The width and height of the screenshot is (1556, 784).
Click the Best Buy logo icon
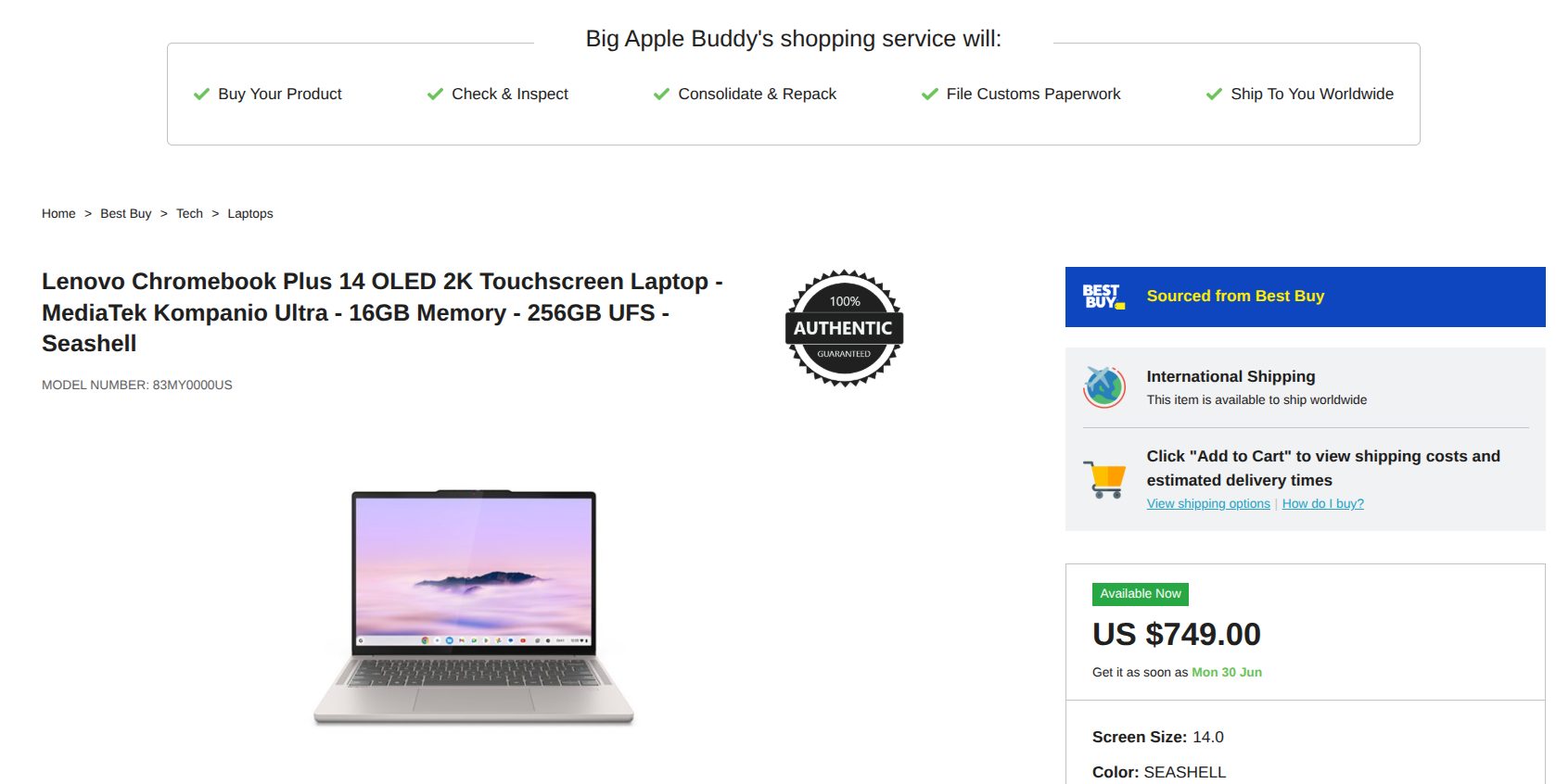[x=1103, y=297]
